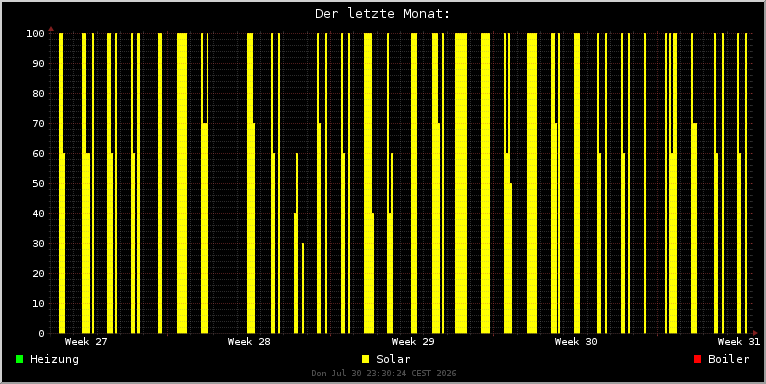Viewport: 766px width, 384px height.
Task: Click the 100 value on the y-axis
Action: (x=35, y=34)
